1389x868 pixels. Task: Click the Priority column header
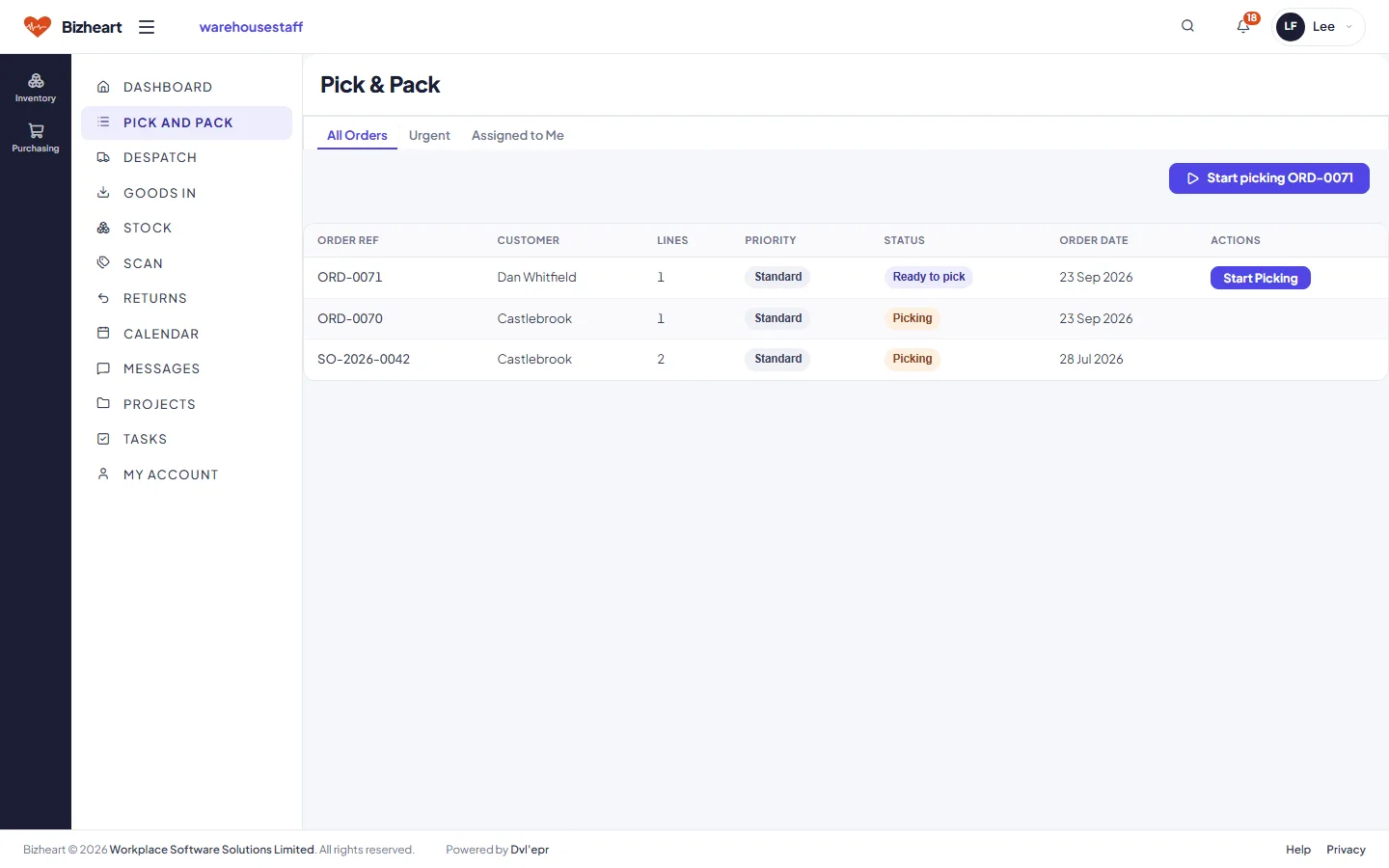[771, 240]
